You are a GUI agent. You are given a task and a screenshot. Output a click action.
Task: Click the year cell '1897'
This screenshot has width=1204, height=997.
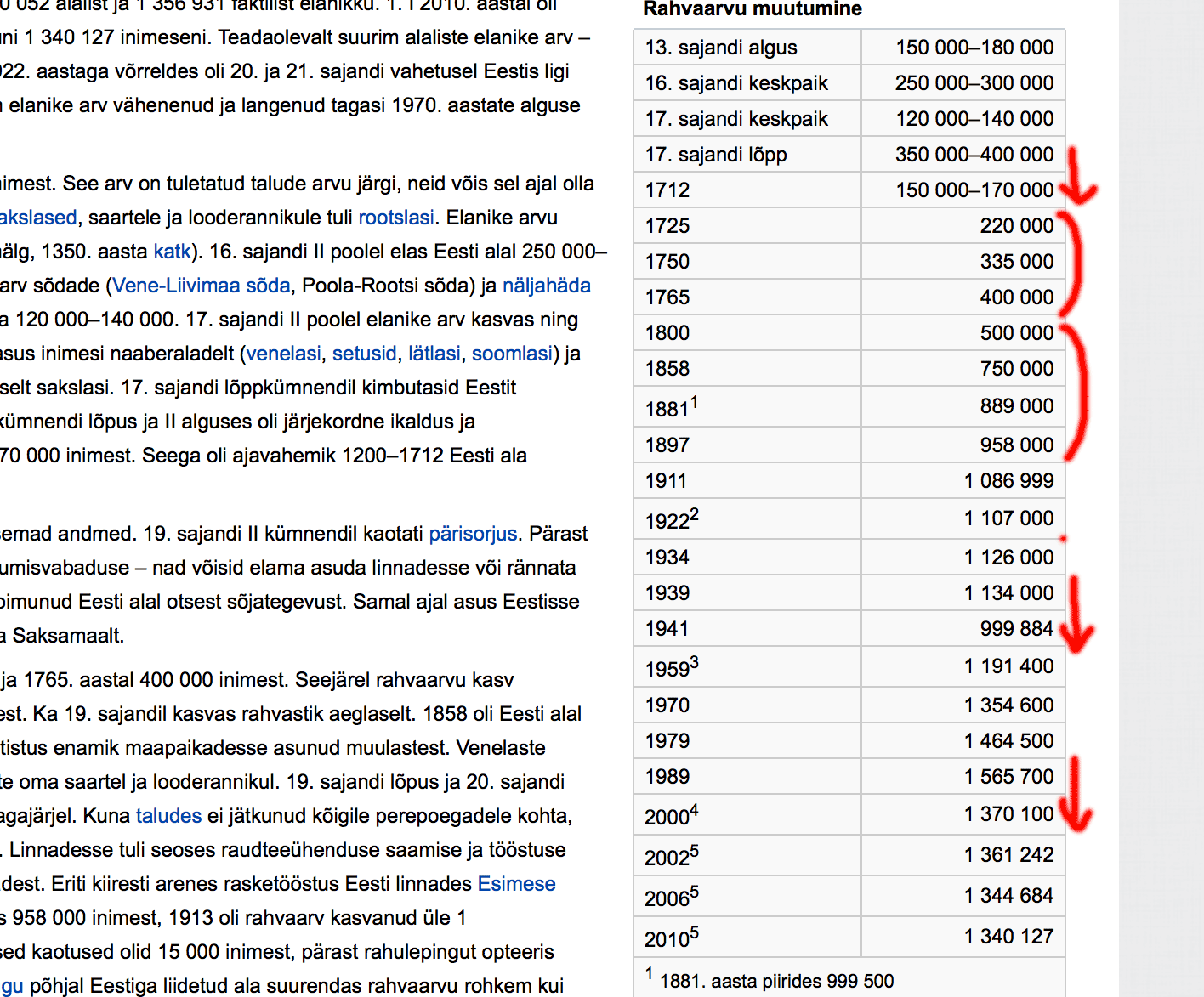pos(667,445)
